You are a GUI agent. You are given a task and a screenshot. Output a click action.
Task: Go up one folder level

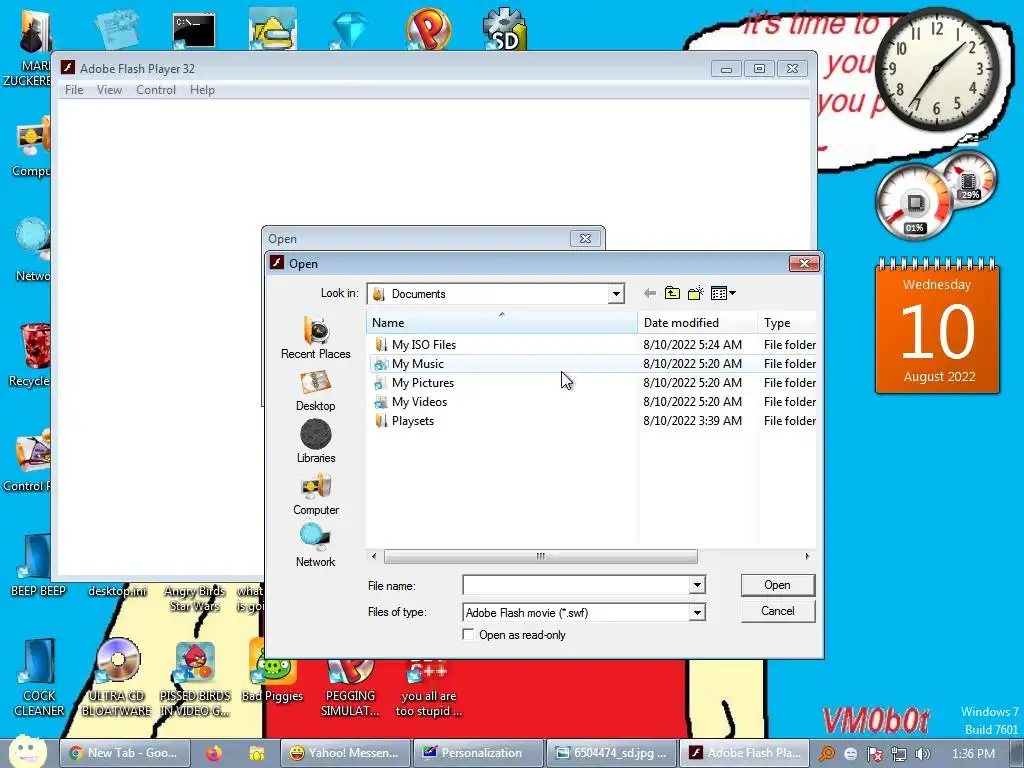click(x=672, y=293)
